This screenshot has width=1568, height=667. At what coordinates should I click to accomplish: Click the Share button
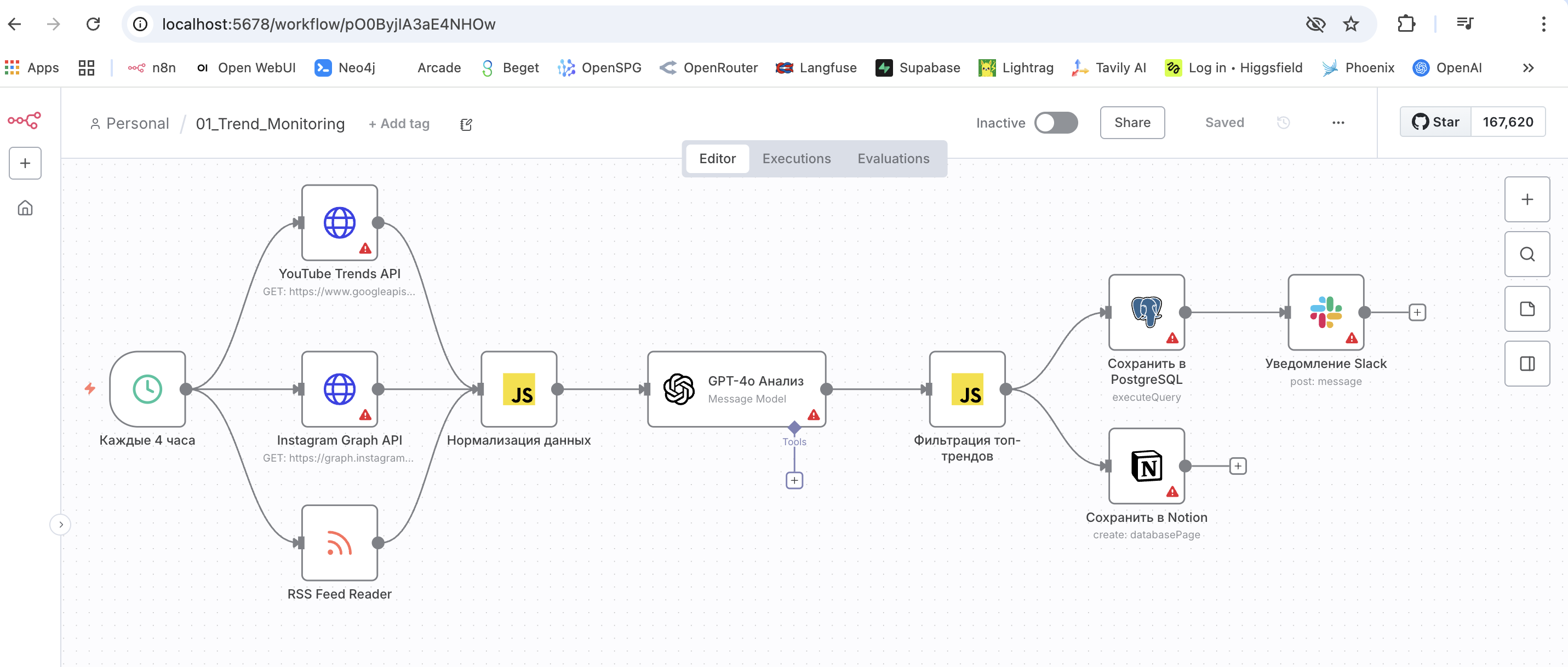(x=1131, y=122)
